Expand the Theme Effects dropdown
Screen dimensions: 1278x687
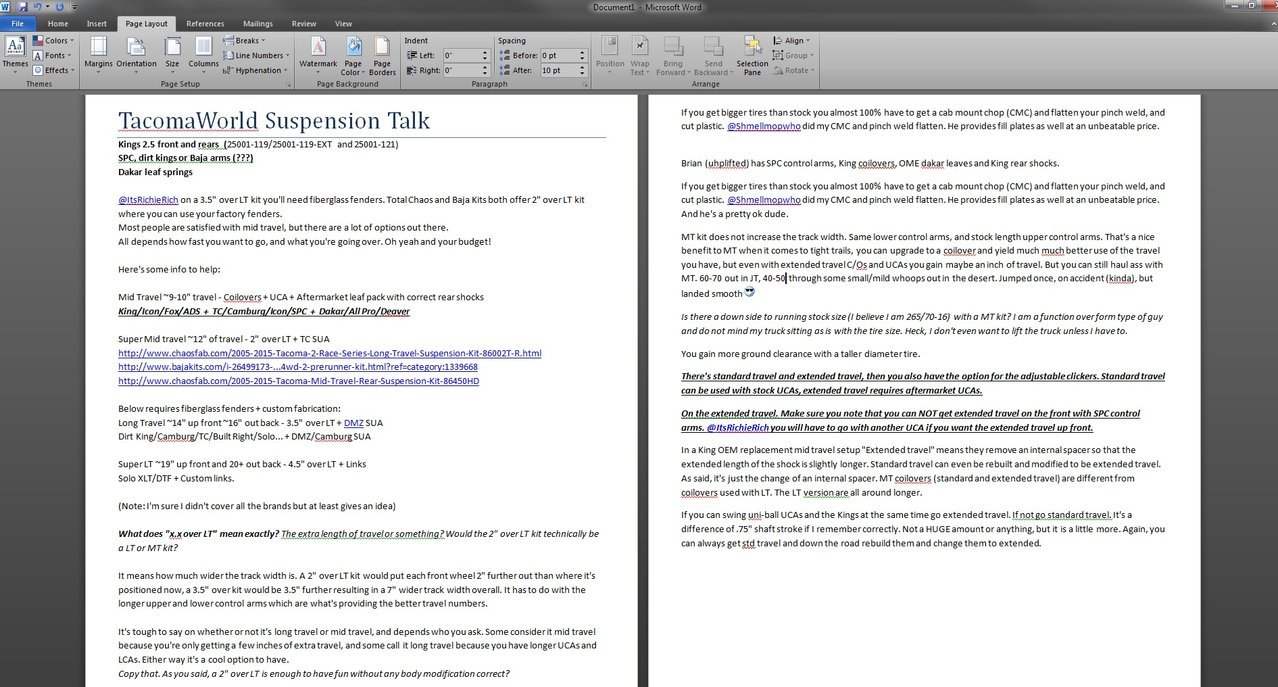point(53,70)
